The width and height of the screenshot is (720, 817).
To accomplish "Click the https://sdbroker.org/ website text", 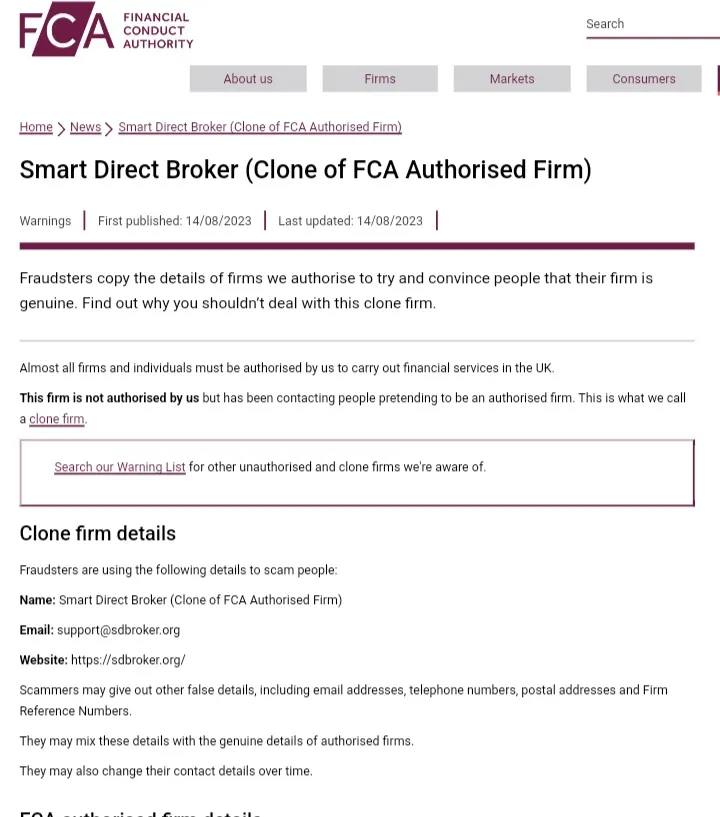I will [x=128, y=660].
